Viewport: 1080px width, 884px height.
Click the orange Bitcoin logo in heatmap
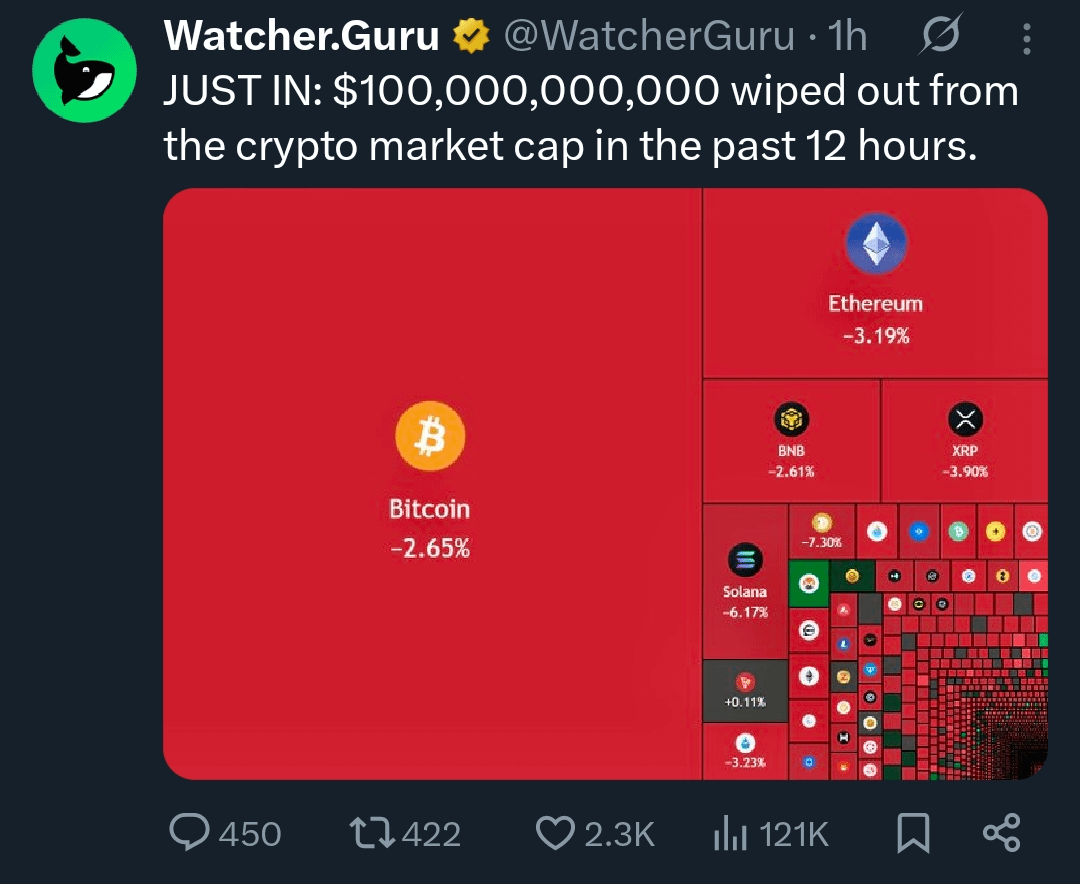pyautogui.click(x=430, y=436)
